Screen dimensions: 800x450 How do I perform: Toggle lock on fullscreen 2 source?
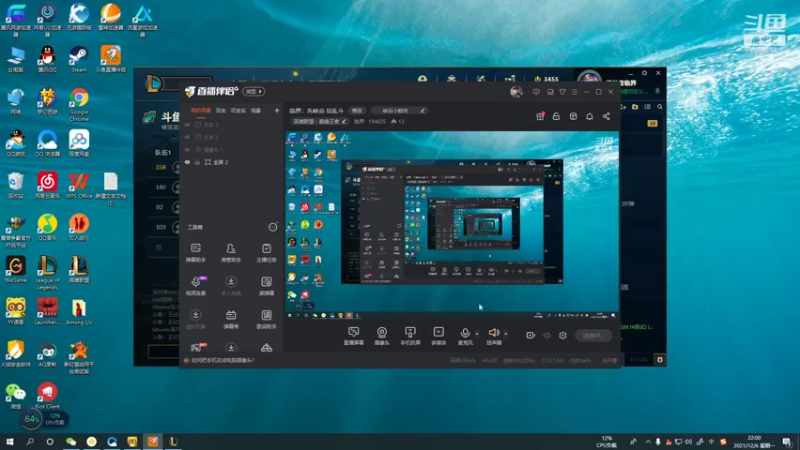point(197,162)
